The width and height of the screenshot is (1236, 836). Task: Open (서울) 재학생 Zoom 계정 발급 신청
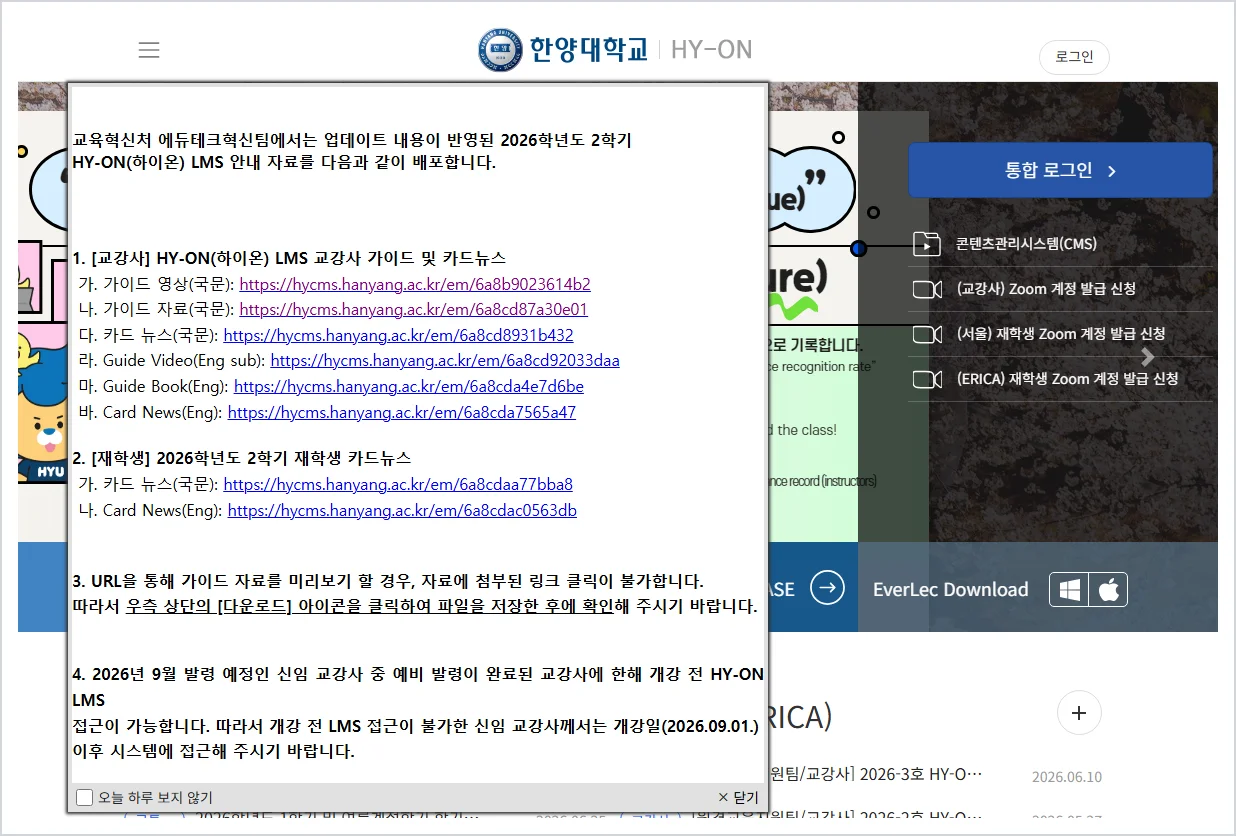(1061, 333)
